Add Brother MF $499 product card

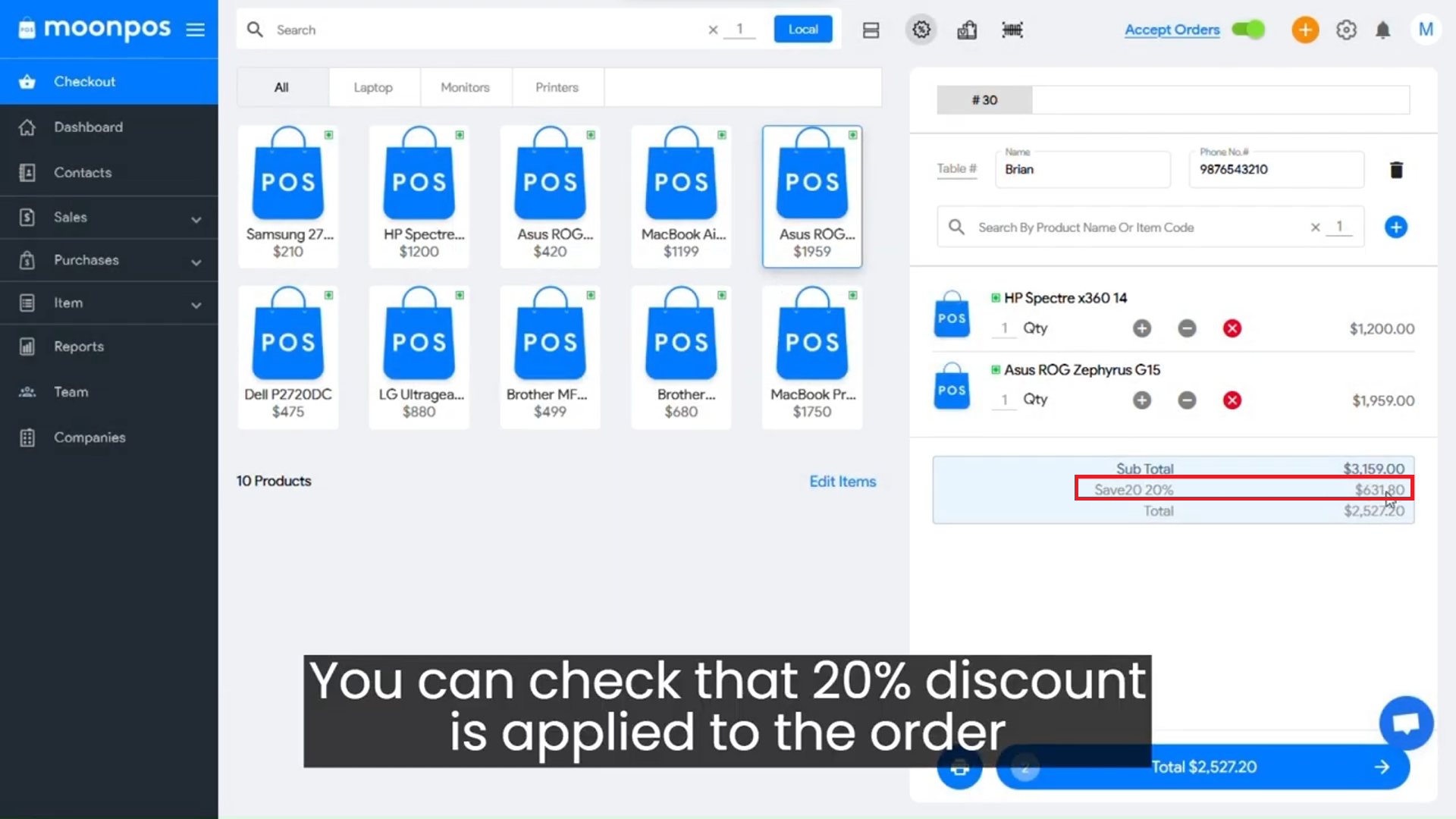coord(551,357)
